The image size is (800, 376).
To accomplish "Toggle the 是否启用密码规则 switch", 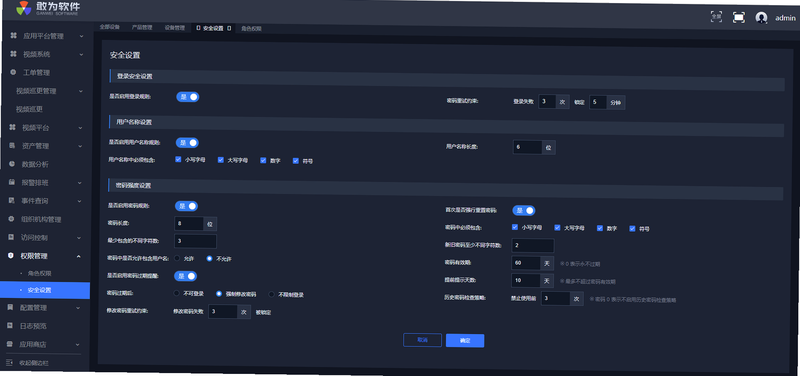I will (x=186, y=206).
